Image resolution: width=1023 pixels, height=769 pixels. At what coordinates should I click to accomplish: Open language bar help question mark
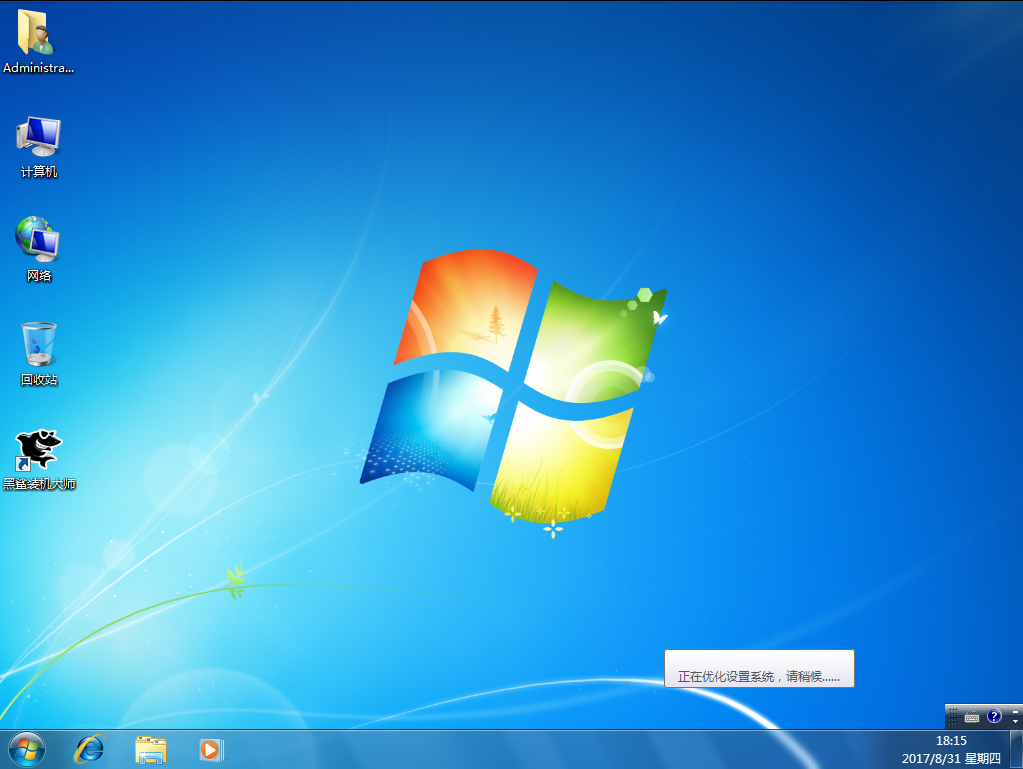(x=994, y=716)
